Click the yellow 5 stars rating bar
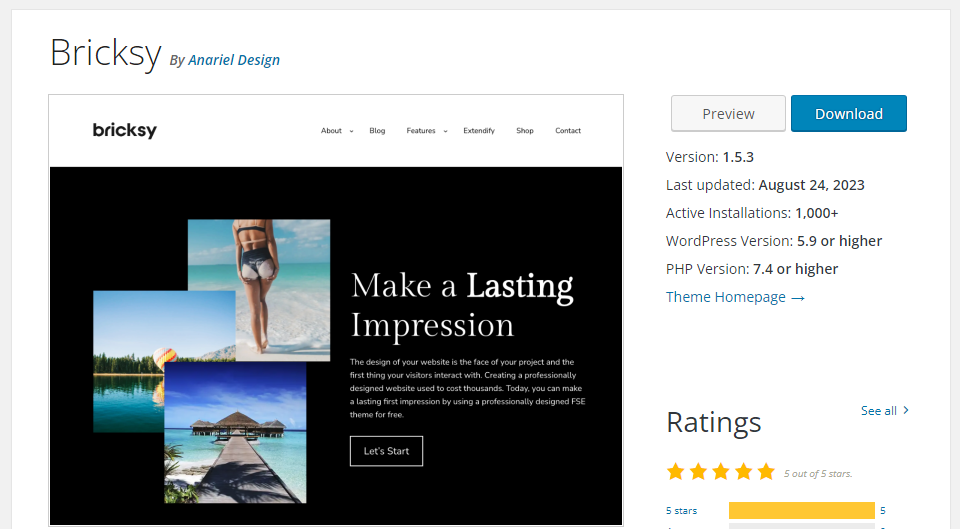The width and height of the screenshot is (960, 529). click(801, 511)
